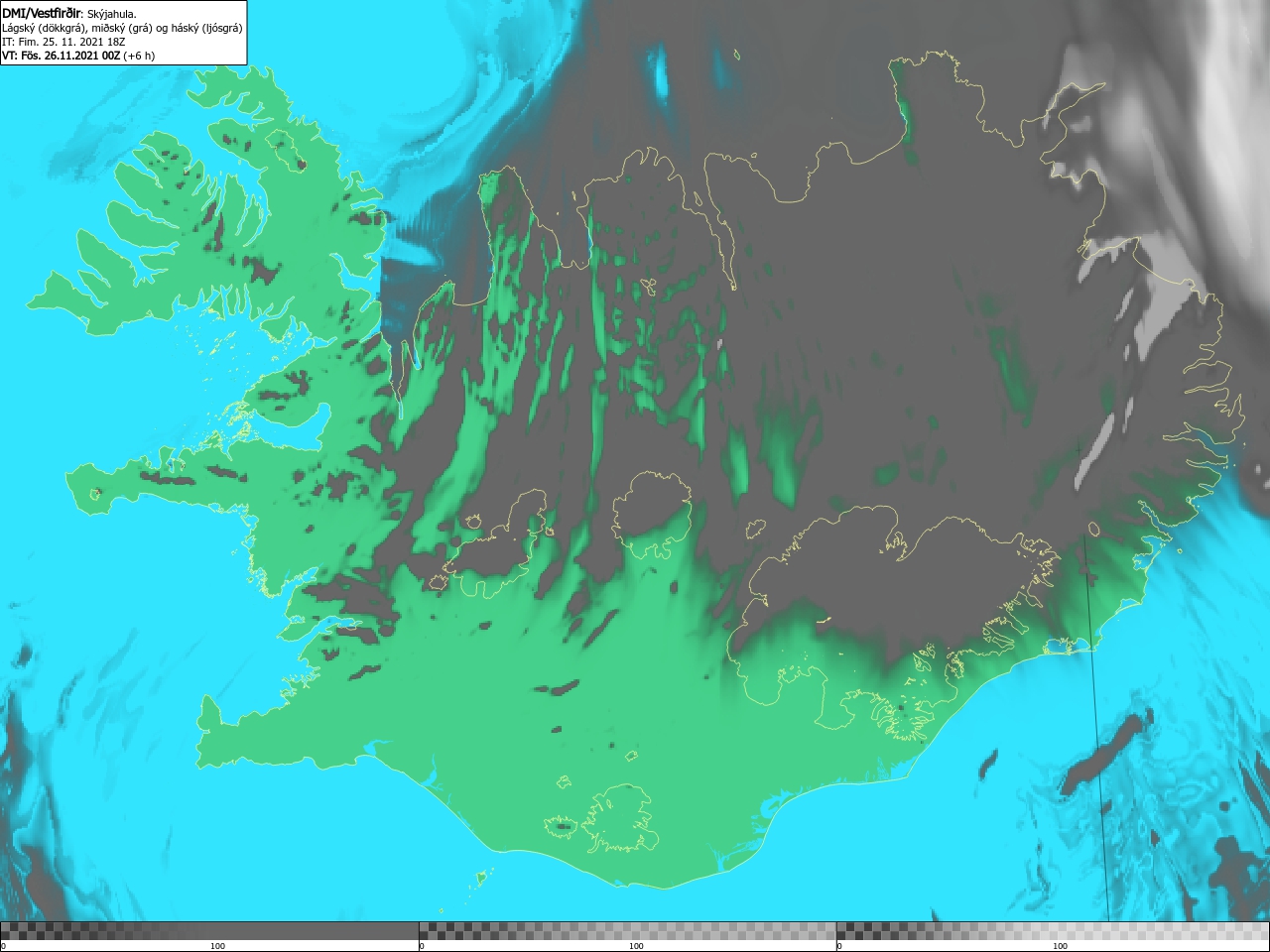Click the 100 label under the dark gray scale
1270x952 pixels.
217,946
